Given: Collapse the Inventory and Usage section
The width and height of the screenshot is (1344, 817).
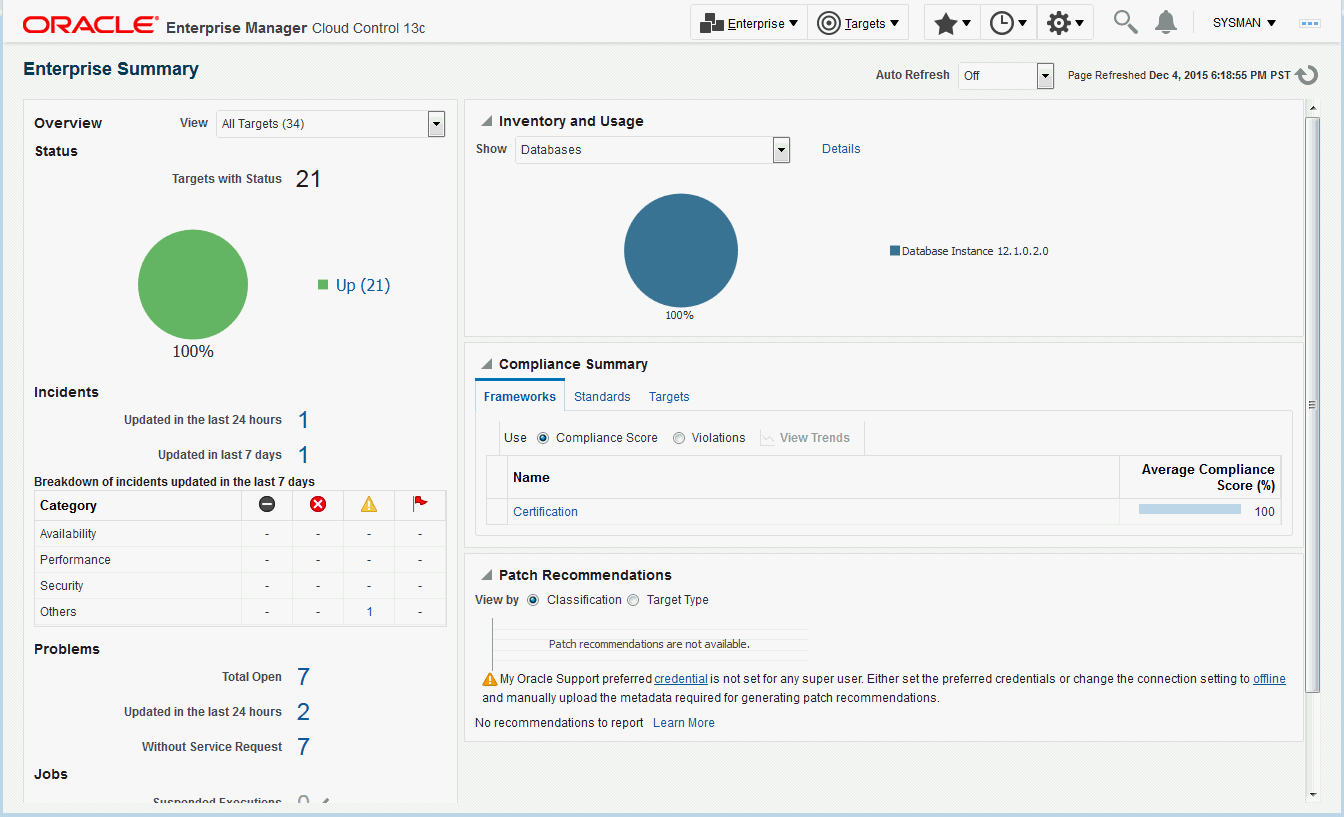Looking at the screenshot, I should coord(487,121).
